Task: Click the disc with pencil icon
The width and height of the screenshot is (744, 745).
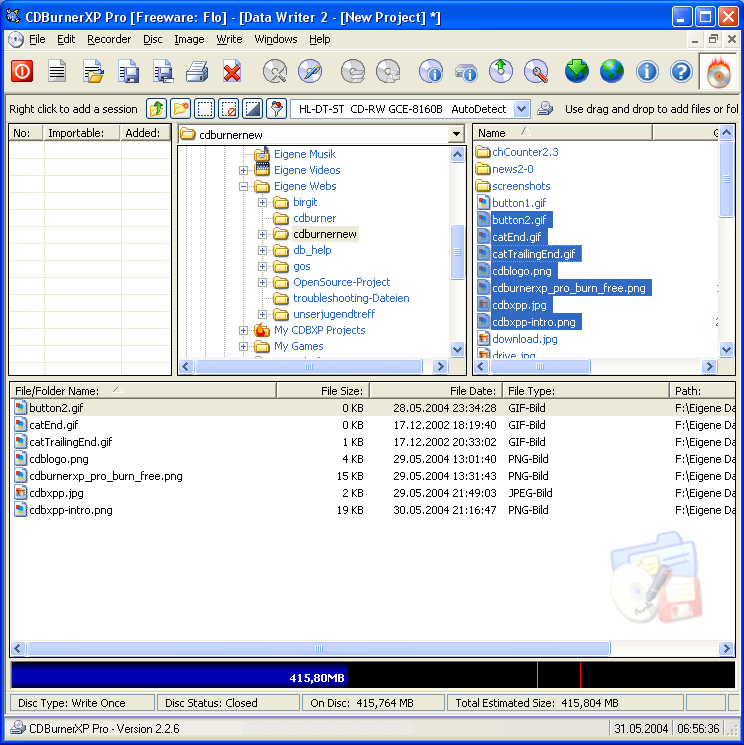Action: point(310,72)
